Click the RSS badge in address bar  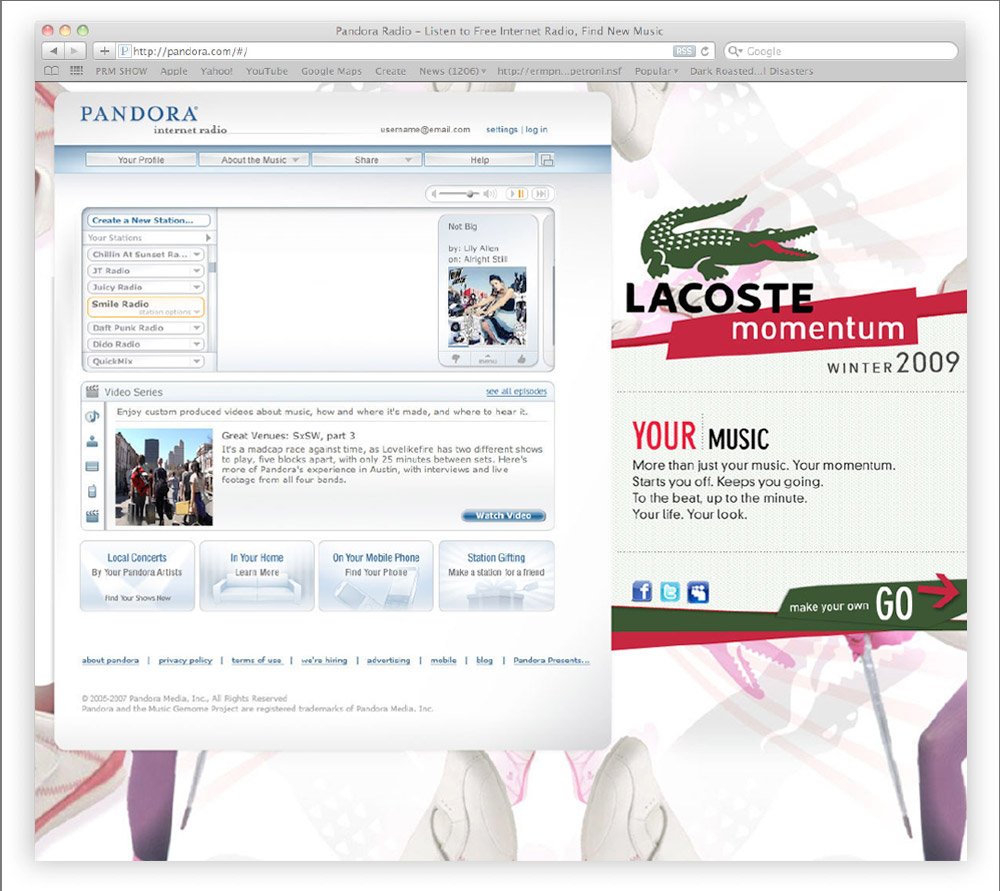684,51
